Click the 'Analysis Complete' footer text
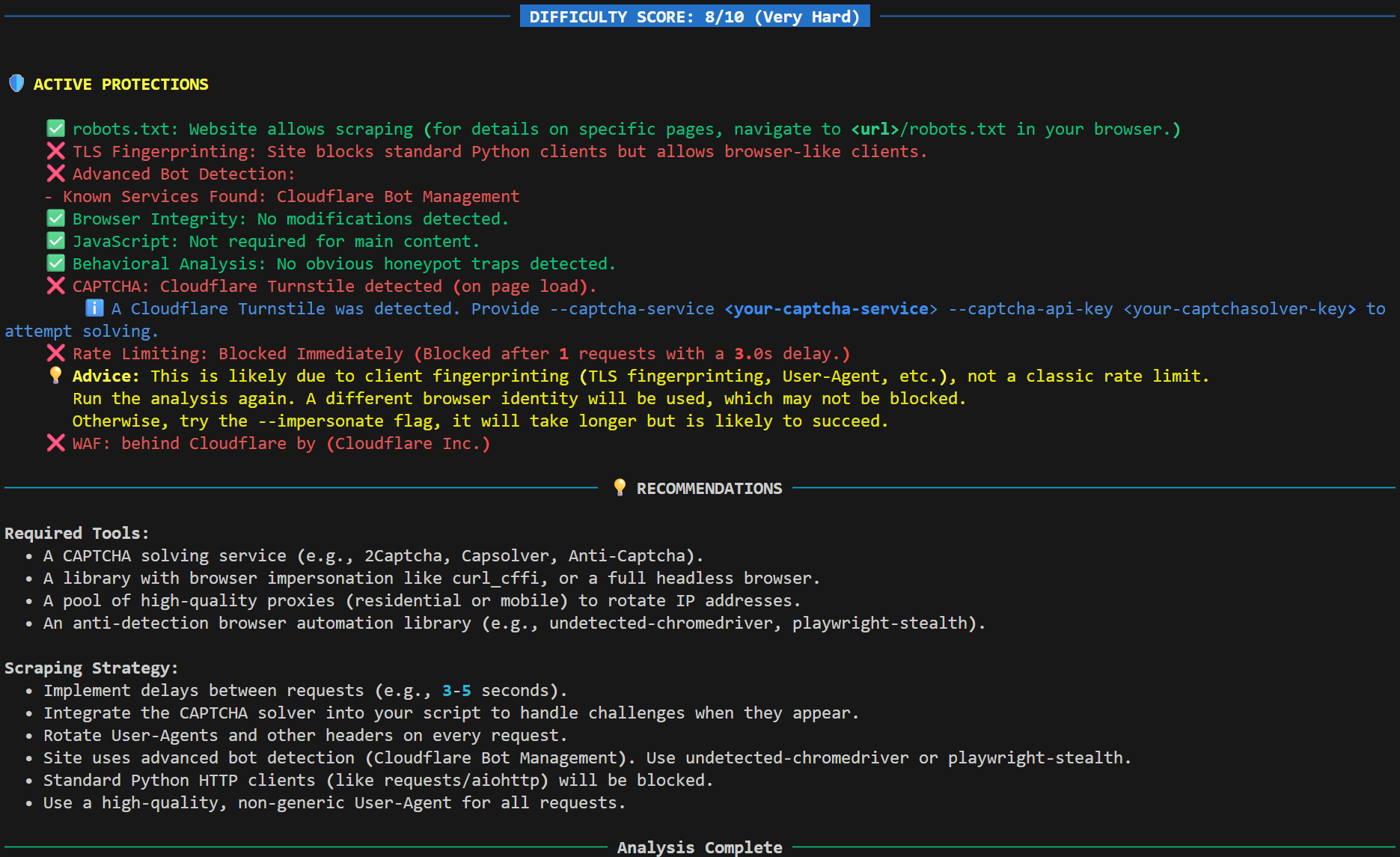The image size is (1400, 857). click(700, 847)
